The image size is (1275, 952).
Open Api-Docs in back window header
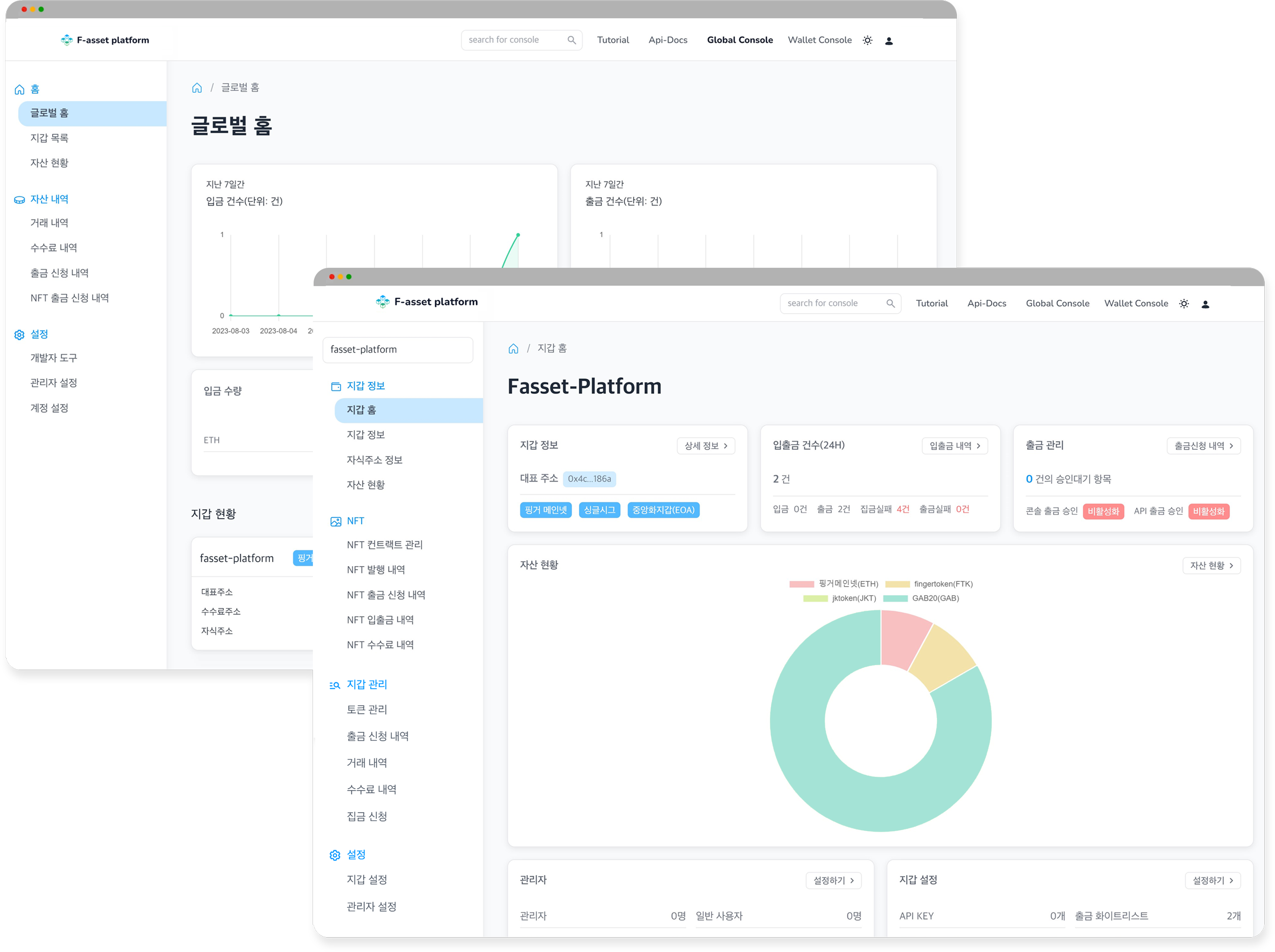[x=668, y=40]
